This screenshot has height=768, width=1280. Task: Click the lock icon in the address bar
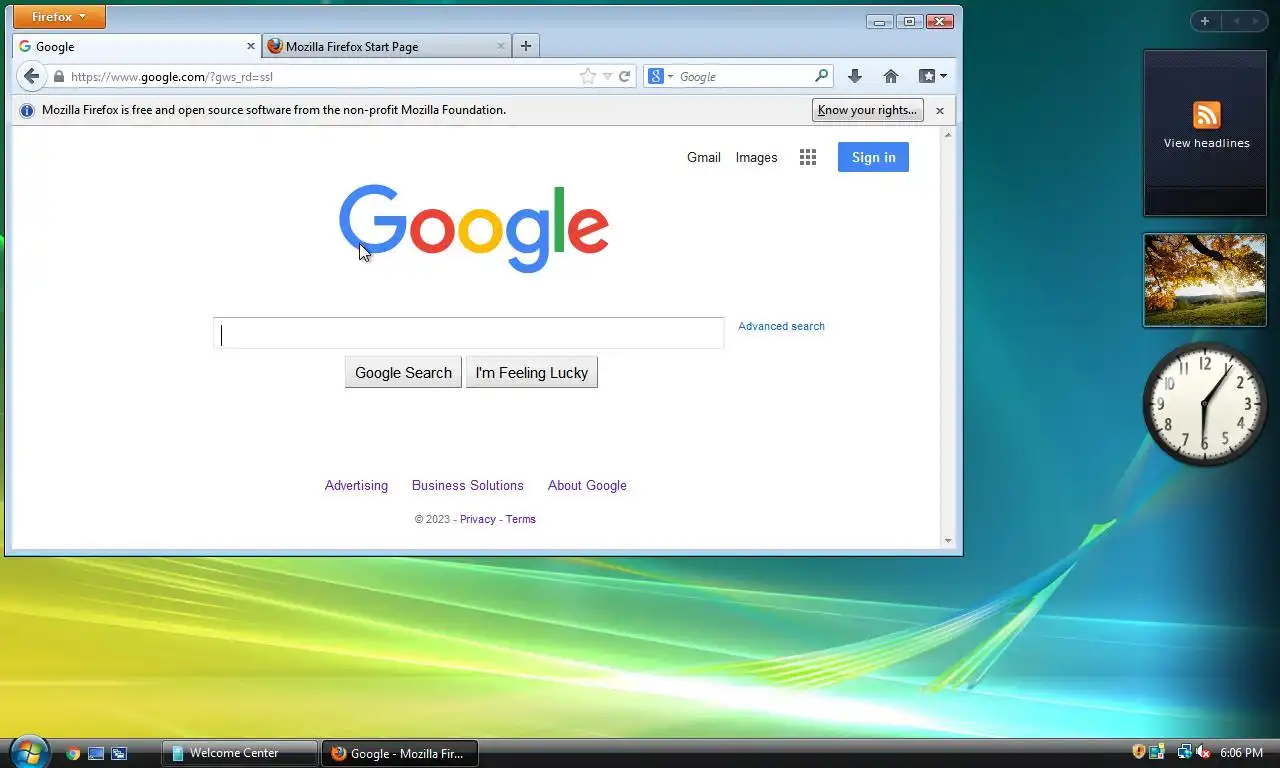coord(59,76)
